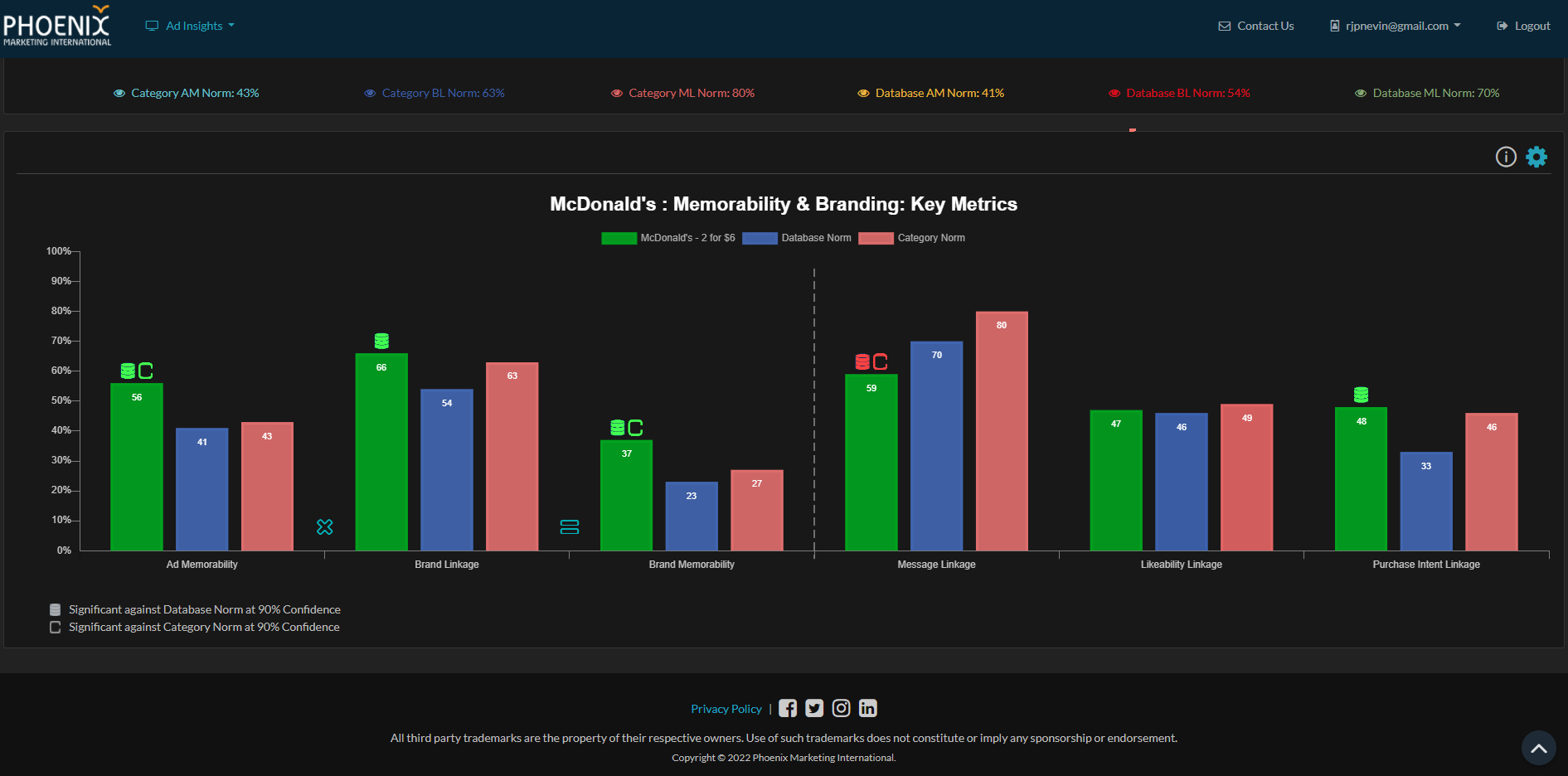The width and height of the screenshot is (1568, 776).
Task: Toggle Category AM Norm 43% visibility
Action: [186, 93]
